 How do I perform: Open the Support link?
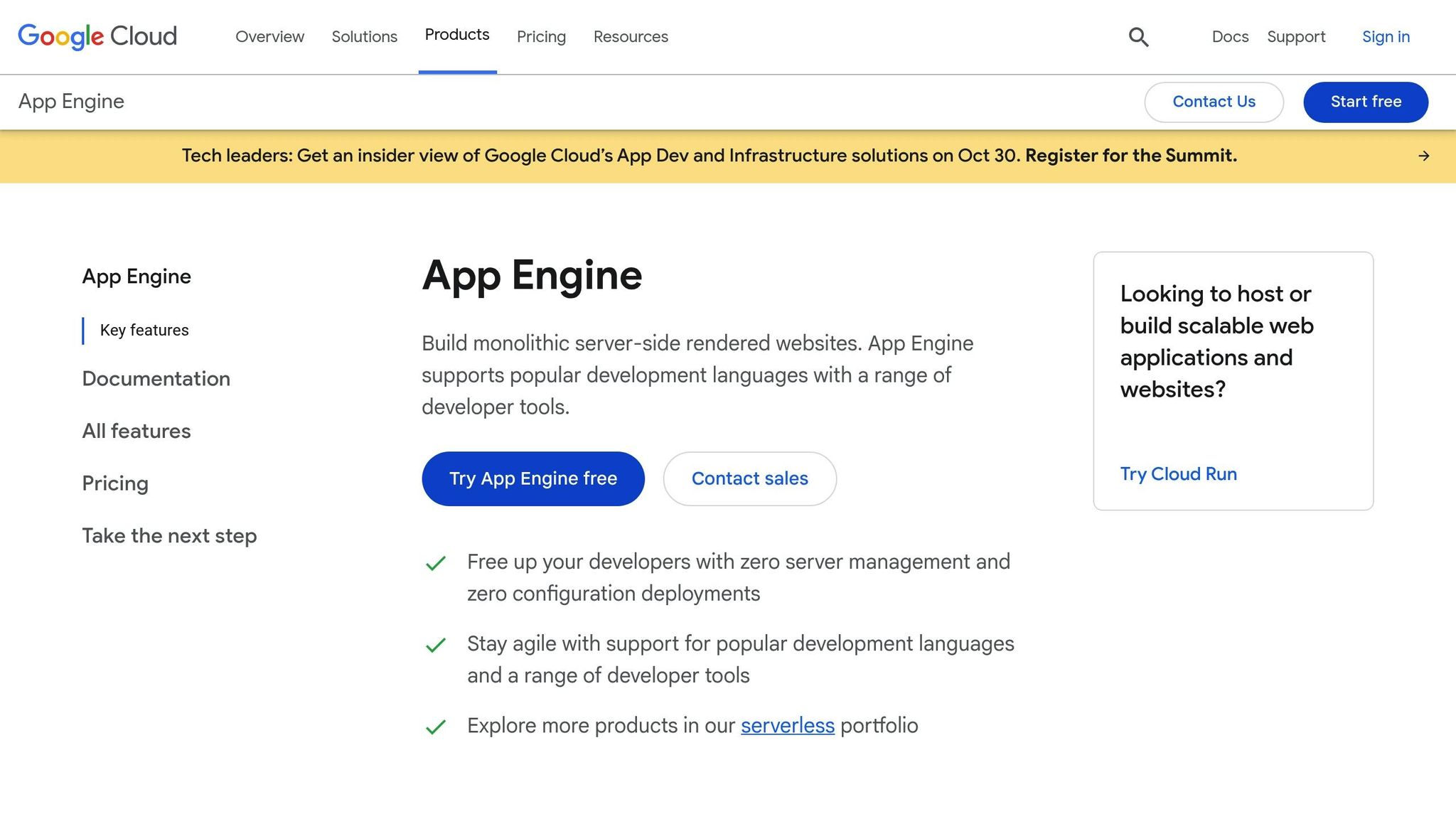click(1296, 36)
